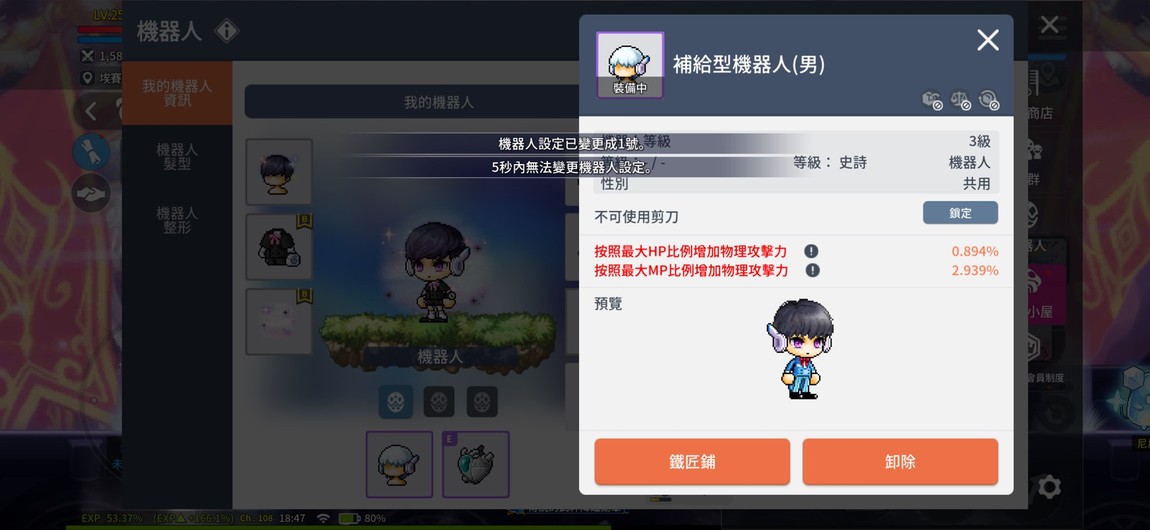Click the info icon beside max HP stat
This screenshot has width=1150, height=530.
[811, 251]
